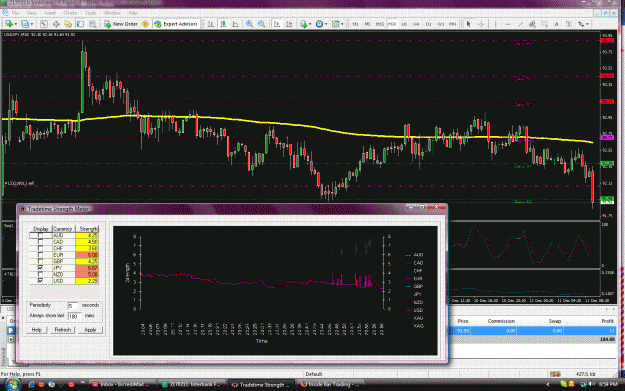This screenshot has height=391, width=625.
Task: Select the Cursor arrow tool
Action: click(469, 24)
